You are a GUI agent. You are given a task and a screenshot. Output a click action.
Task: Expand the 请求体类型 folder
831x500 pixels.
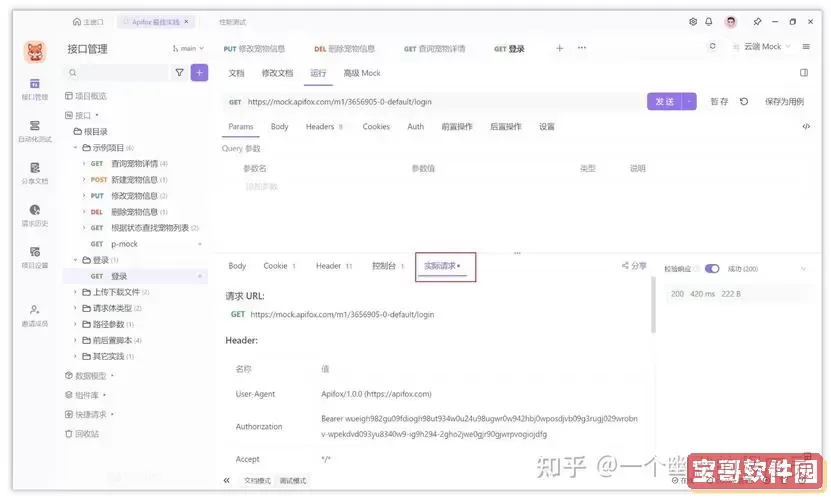pos(75,308)
